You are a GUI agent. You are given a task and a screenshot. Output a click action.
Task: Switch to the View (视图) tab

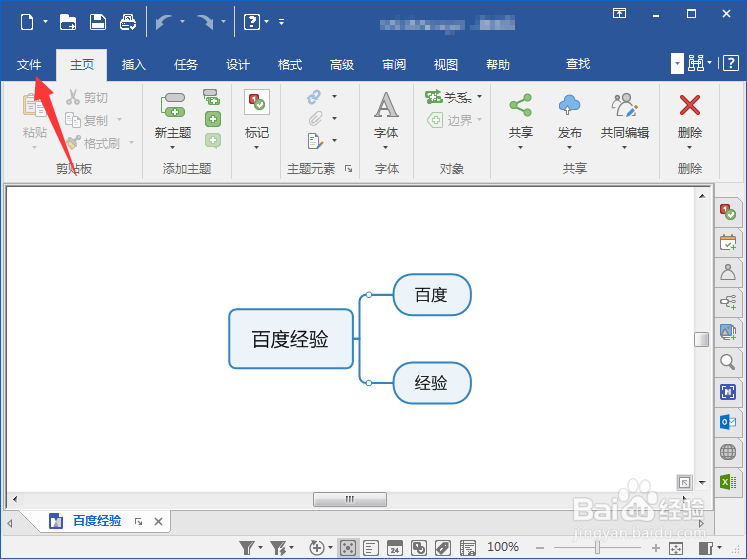pyautogui.click(x=445, y=64)
